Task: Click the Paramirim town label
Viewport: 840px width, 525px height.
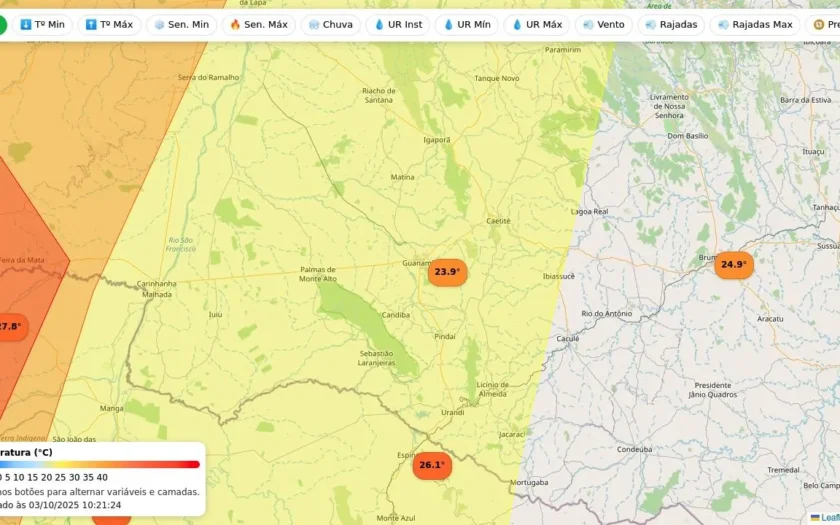Action: click(x=563, y=50)
